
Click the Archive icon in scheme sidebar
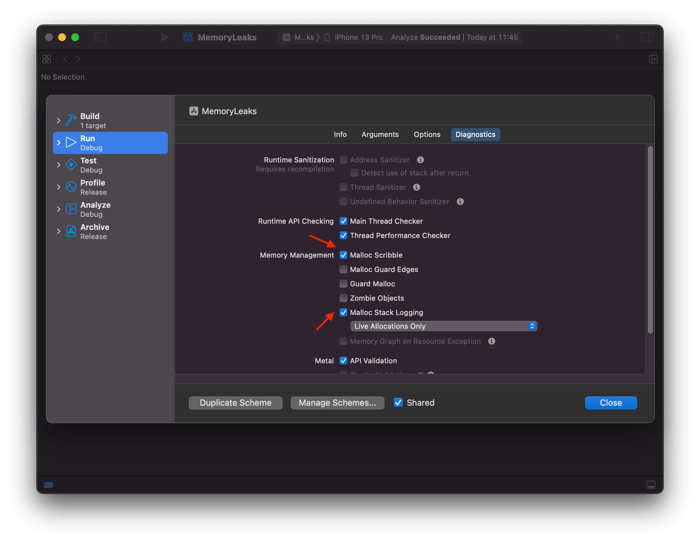[x=71, y=231]
